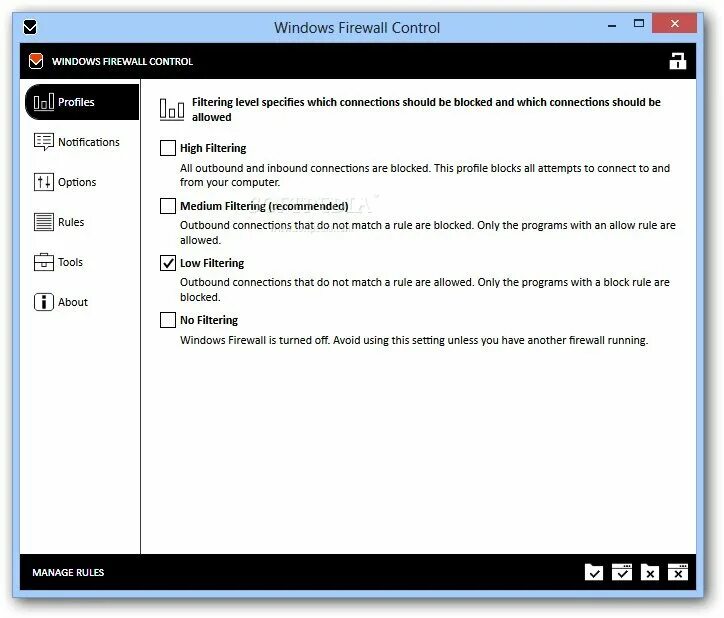Tick the No Filtering checkbox
This screenshot has height=618, width=724.
pos(168,320)
